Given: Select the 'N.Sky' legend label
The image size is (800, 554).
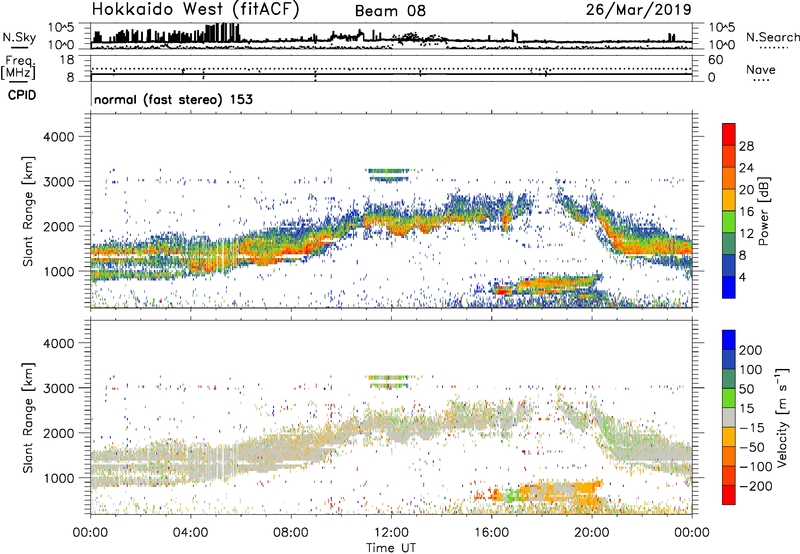Looking at the screenshot, I should [19, 38].
